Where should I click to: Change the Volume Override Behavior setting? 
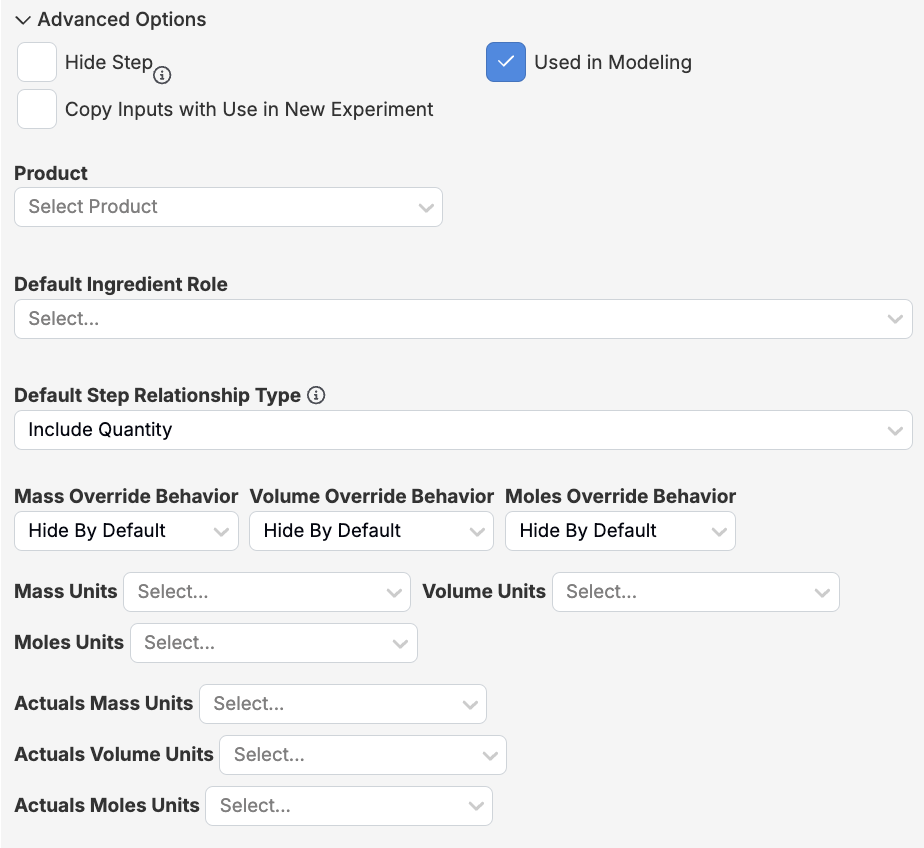[371, 531]
